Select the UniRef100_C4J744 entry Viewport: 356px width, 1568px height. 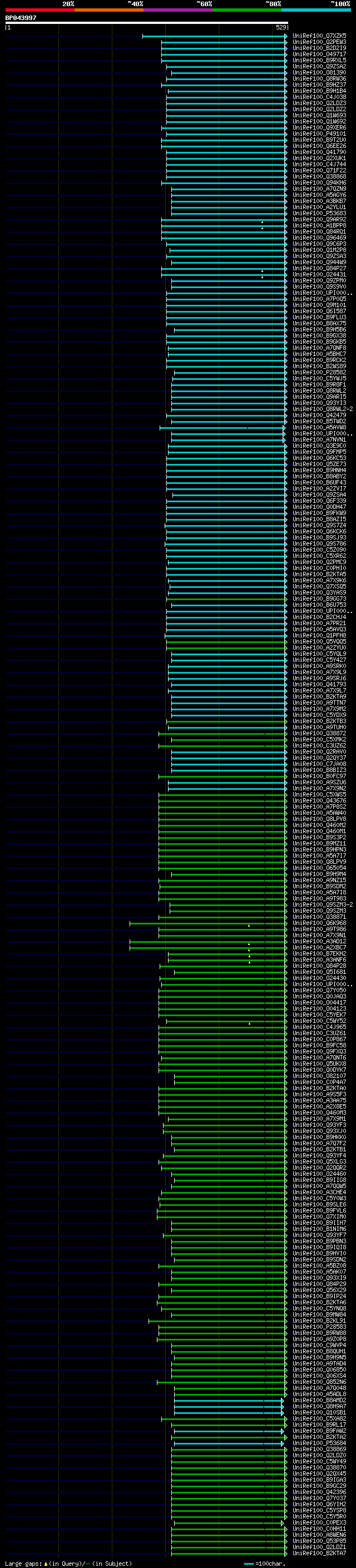coord(319,164)
